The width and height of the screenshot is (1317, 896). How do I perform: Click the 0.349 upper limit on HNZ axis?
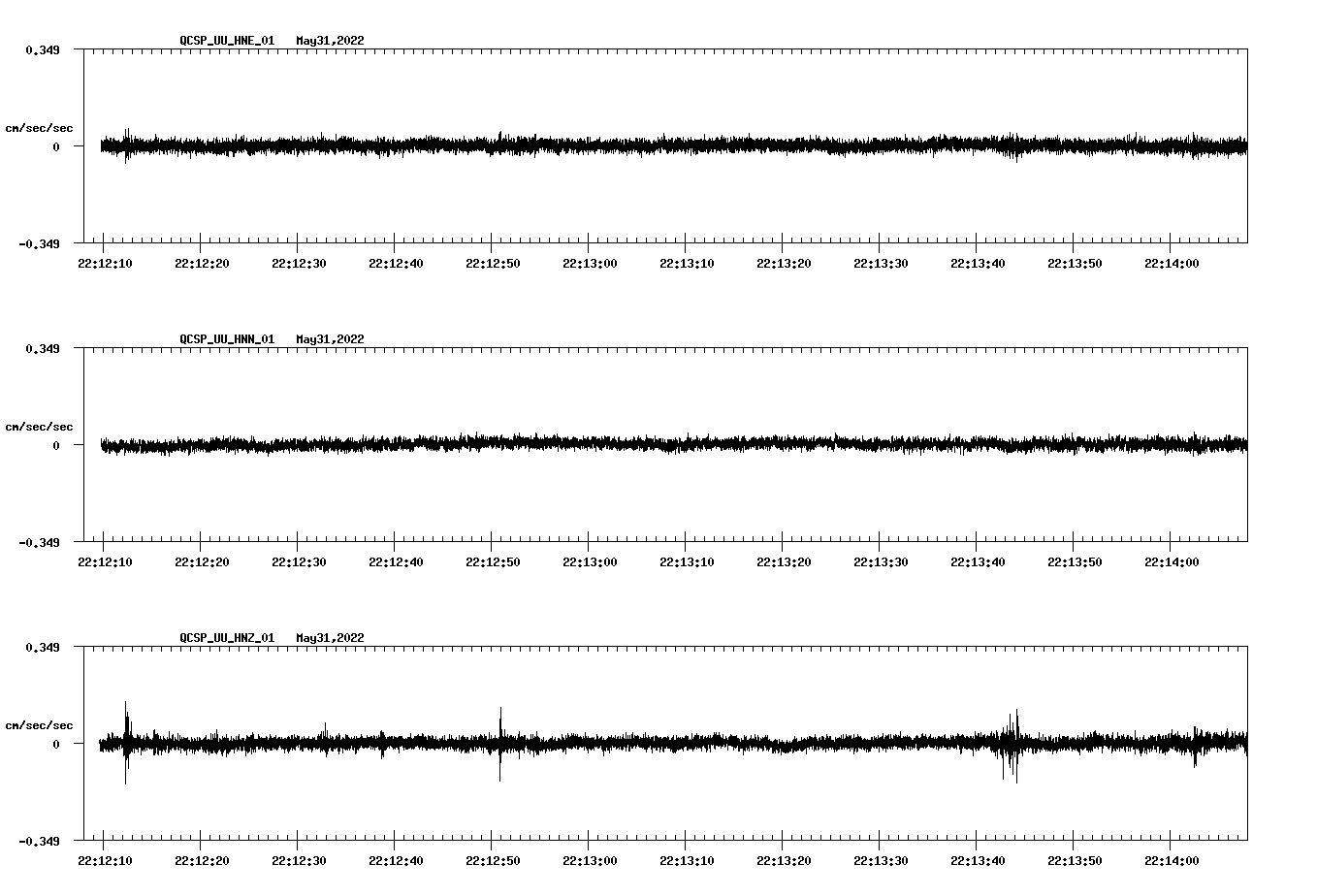point(42,647)
